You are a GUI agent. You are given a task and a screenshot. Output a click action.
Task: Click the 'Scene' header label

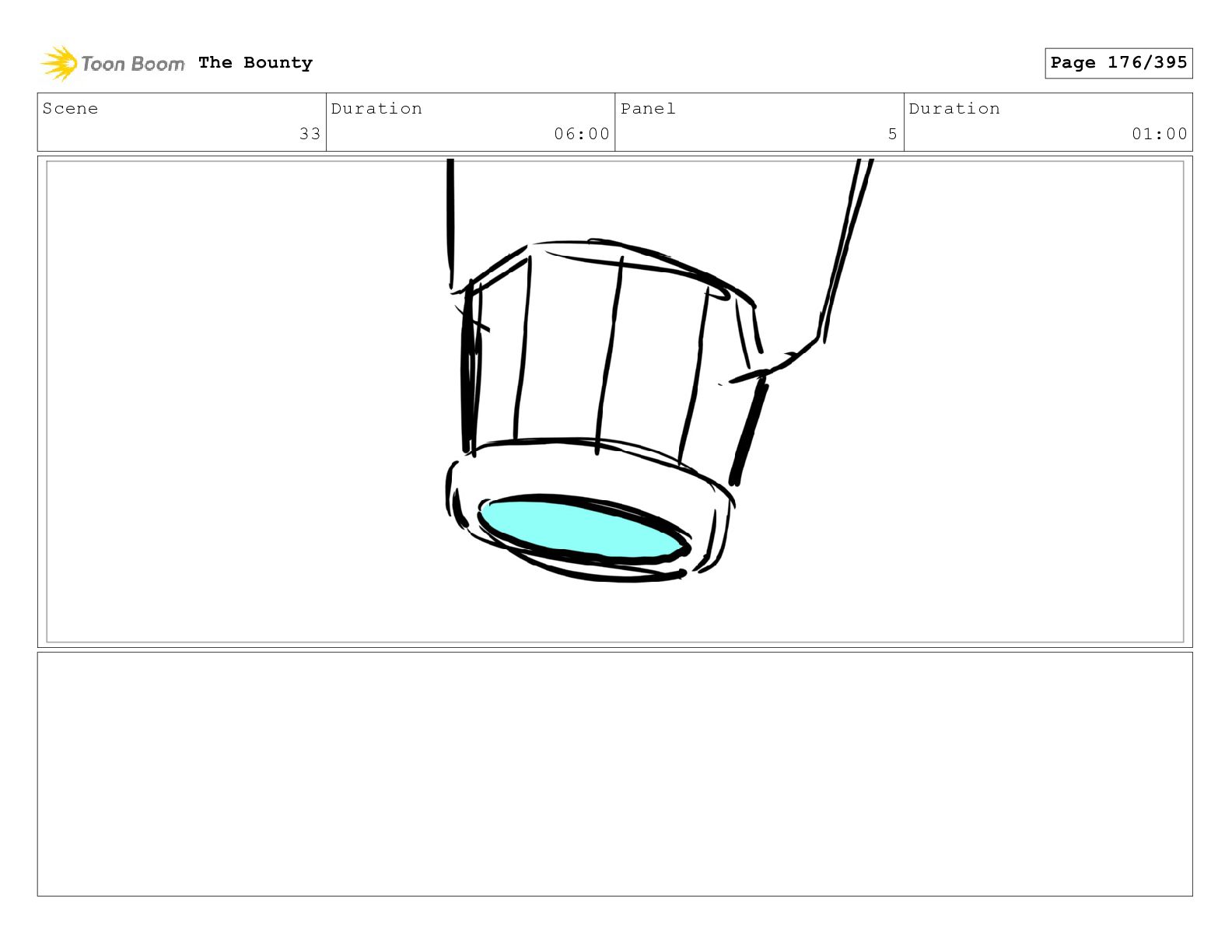click(70, 109)
